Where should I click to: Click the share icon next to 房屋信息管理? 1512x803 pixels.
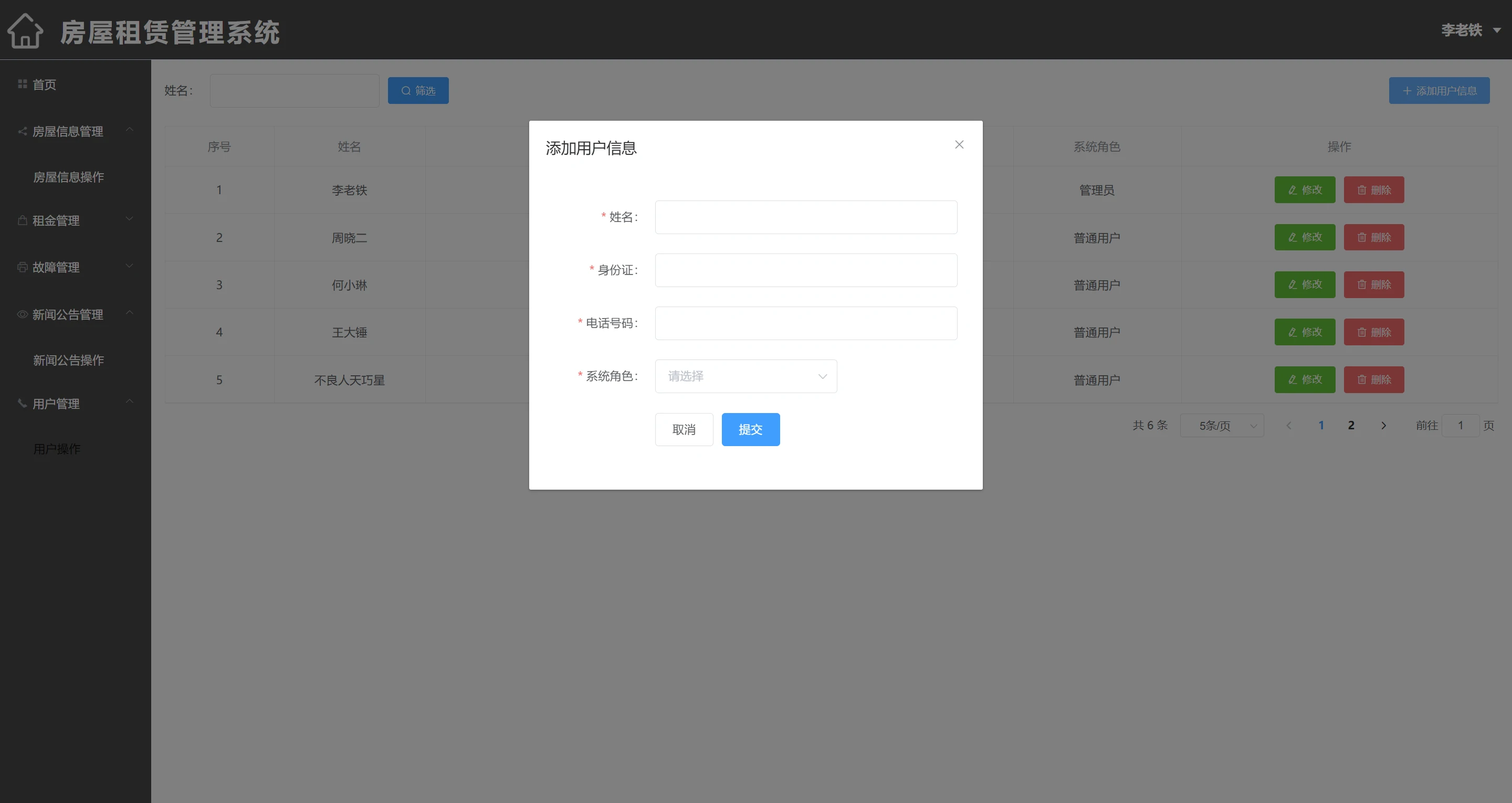[22, 131]
